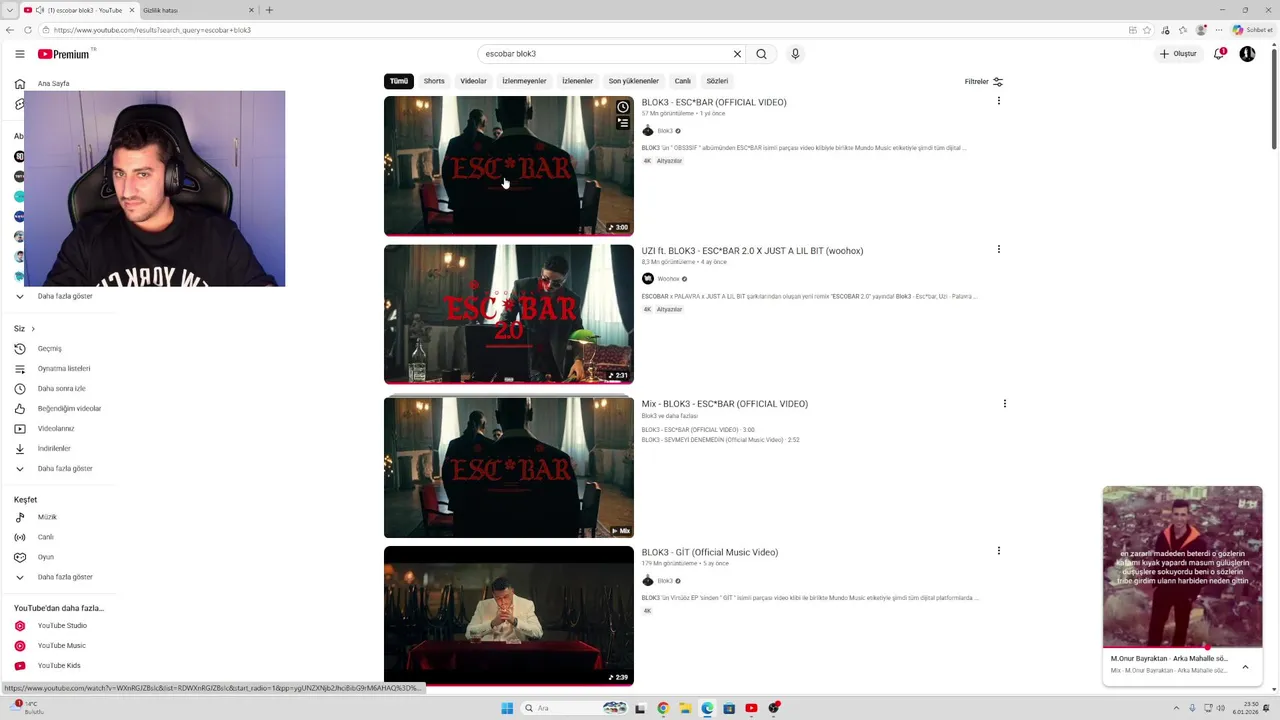Open YouTube Kids sidebar link
The height and width of the screenshot is (720, 1280).
[x=59, y=666]
